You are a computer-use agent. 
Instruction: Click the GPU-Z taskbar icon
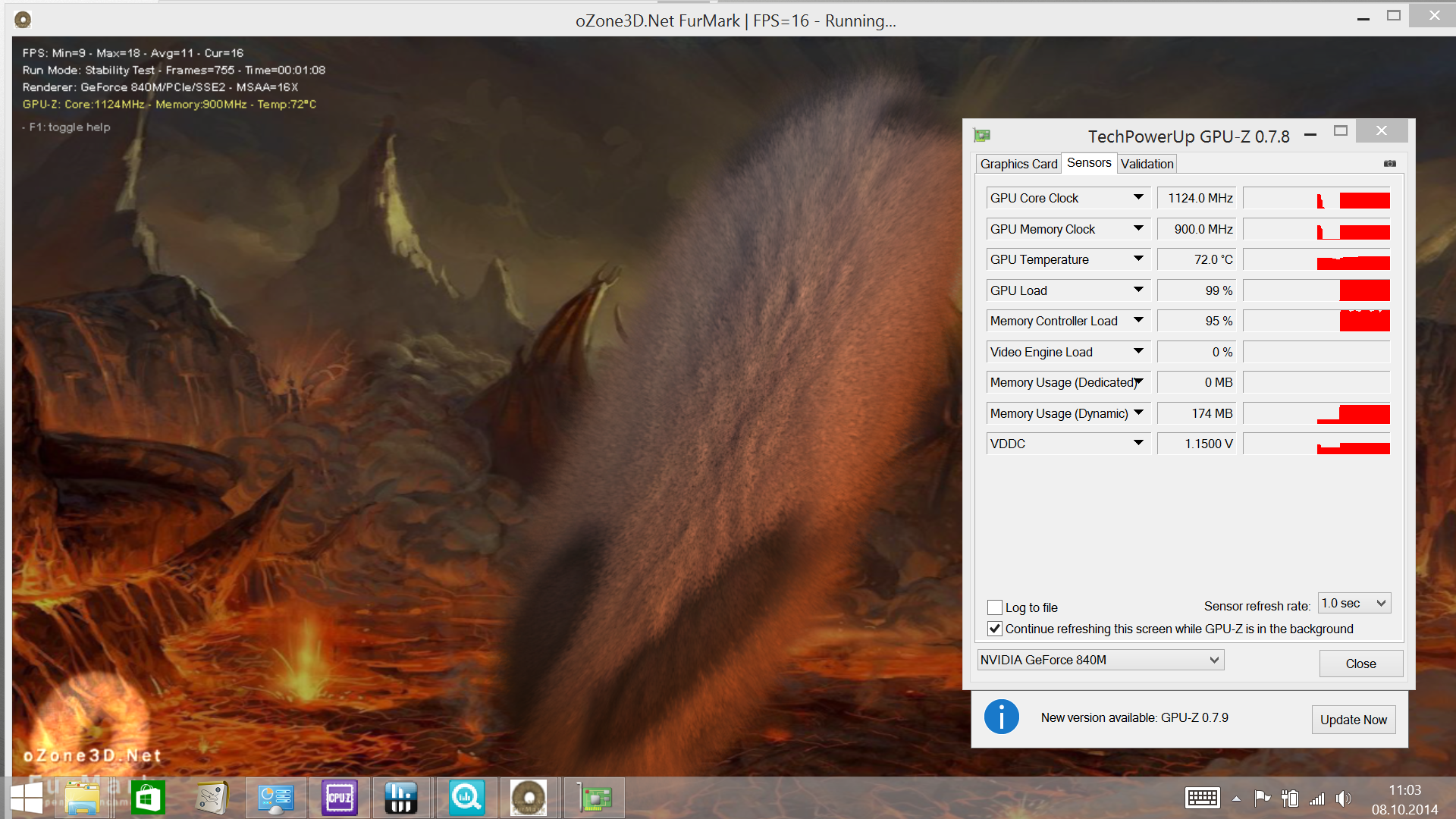595,798
